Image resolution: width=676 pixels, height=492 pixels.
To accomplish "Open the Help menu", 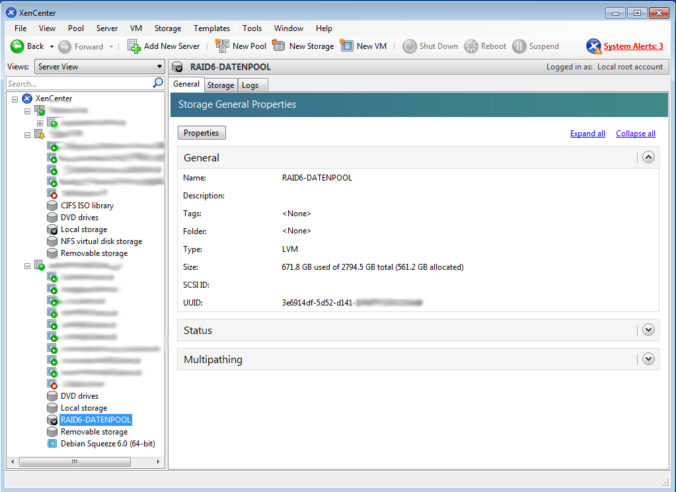I will [324, 28].
